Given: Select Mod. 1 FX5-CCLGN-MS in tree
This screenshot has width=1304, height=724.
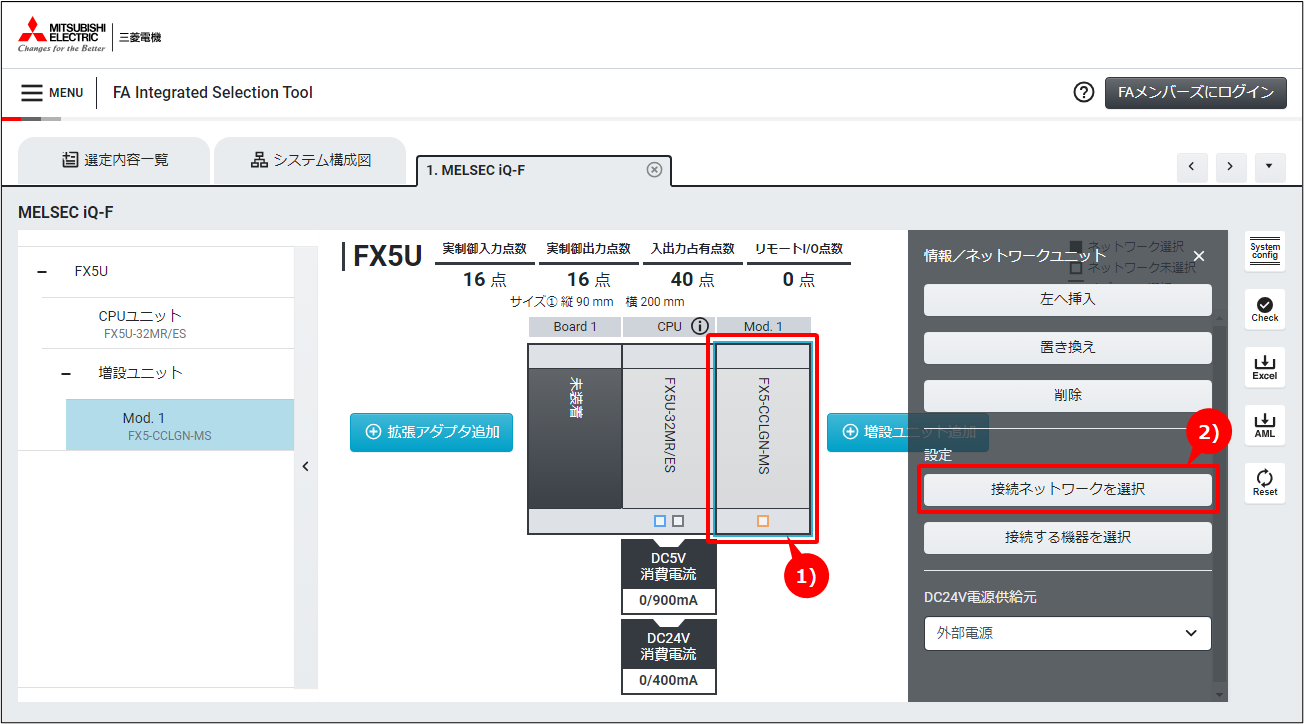Looking at the screenshot, I should pyautogui.click(x=180, y=425).
